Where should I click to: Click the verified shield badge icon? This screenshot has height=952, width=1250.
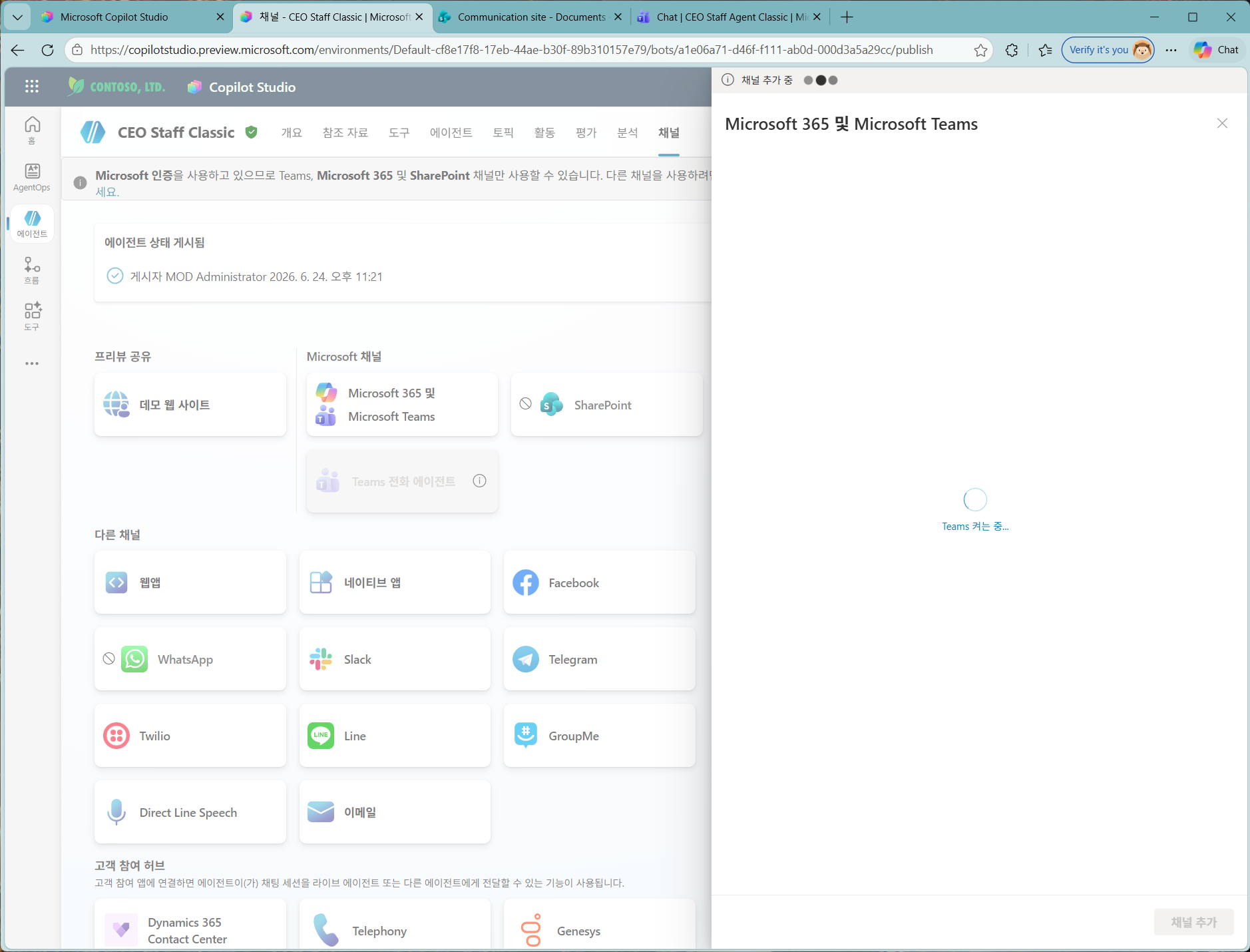pos(251,132)
